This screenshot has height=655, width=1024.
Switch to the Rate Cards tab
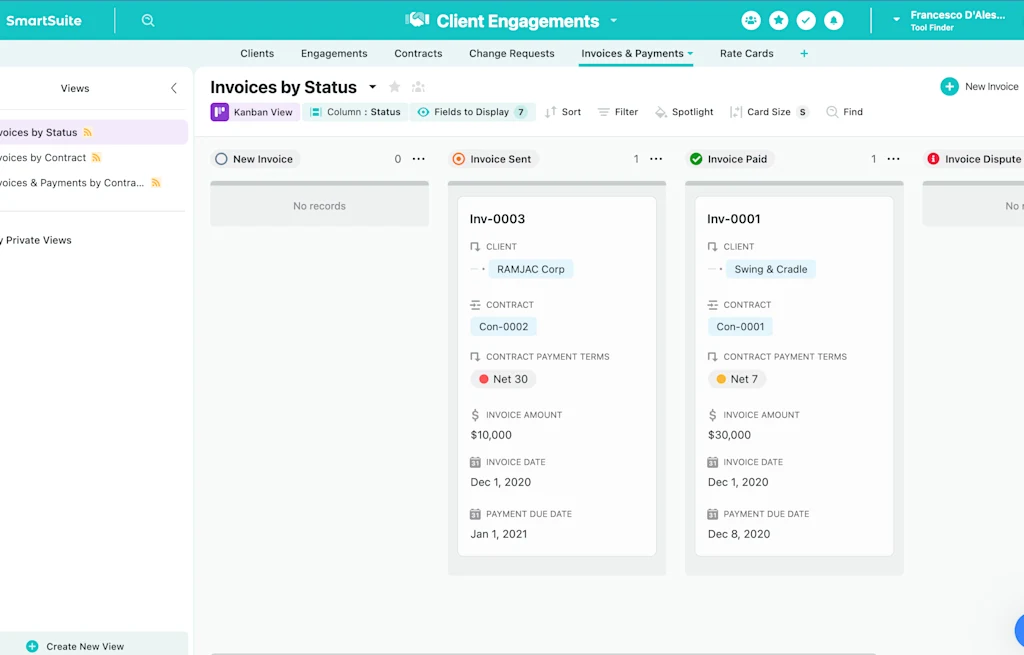pos(746,54)
